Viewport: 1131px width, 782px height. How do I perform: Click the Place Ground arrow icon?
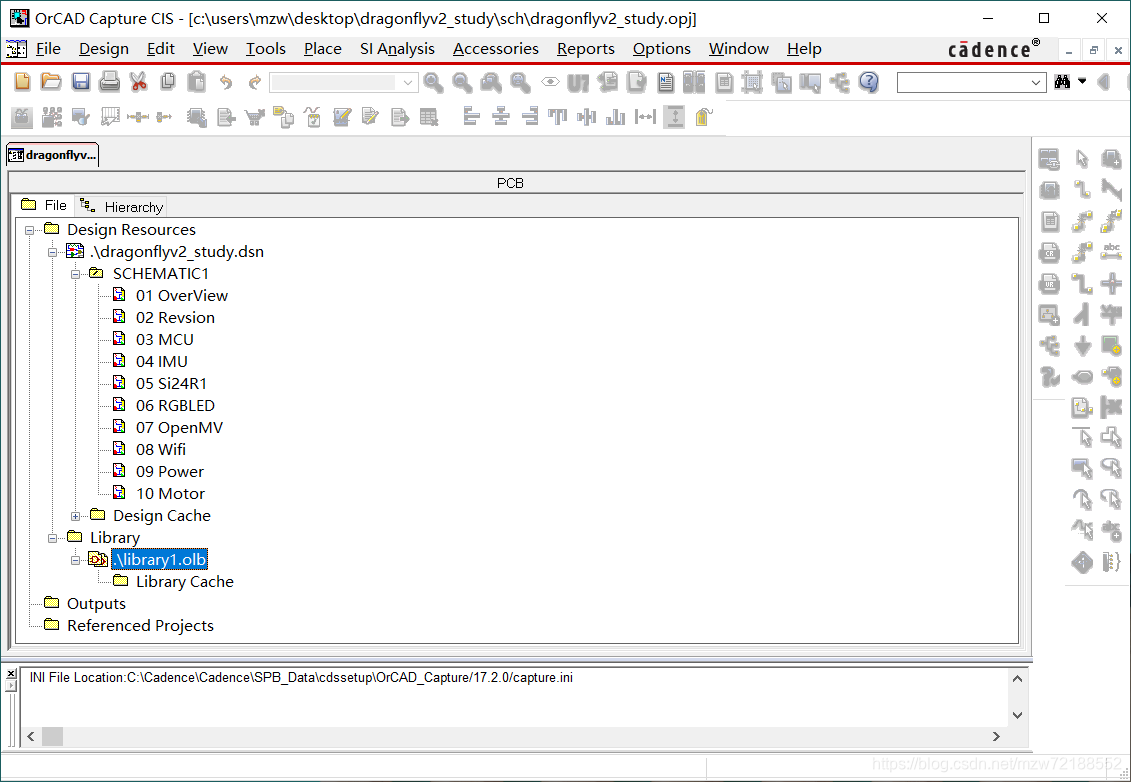pyautogui.click(x=1081, y=346)
